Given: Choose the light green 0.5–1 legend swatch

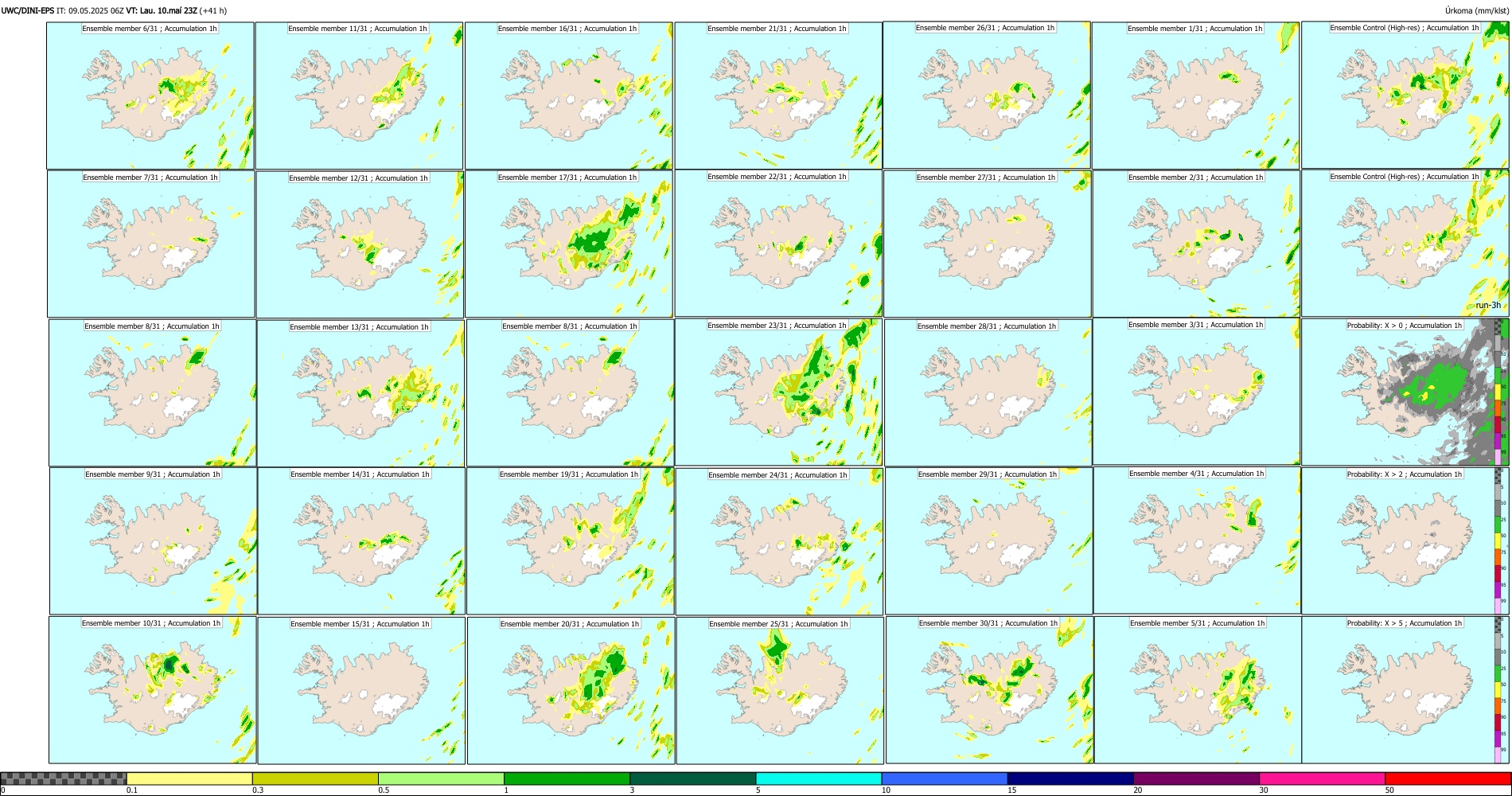Looking at the screenshot, I should [x=441, y=778].
